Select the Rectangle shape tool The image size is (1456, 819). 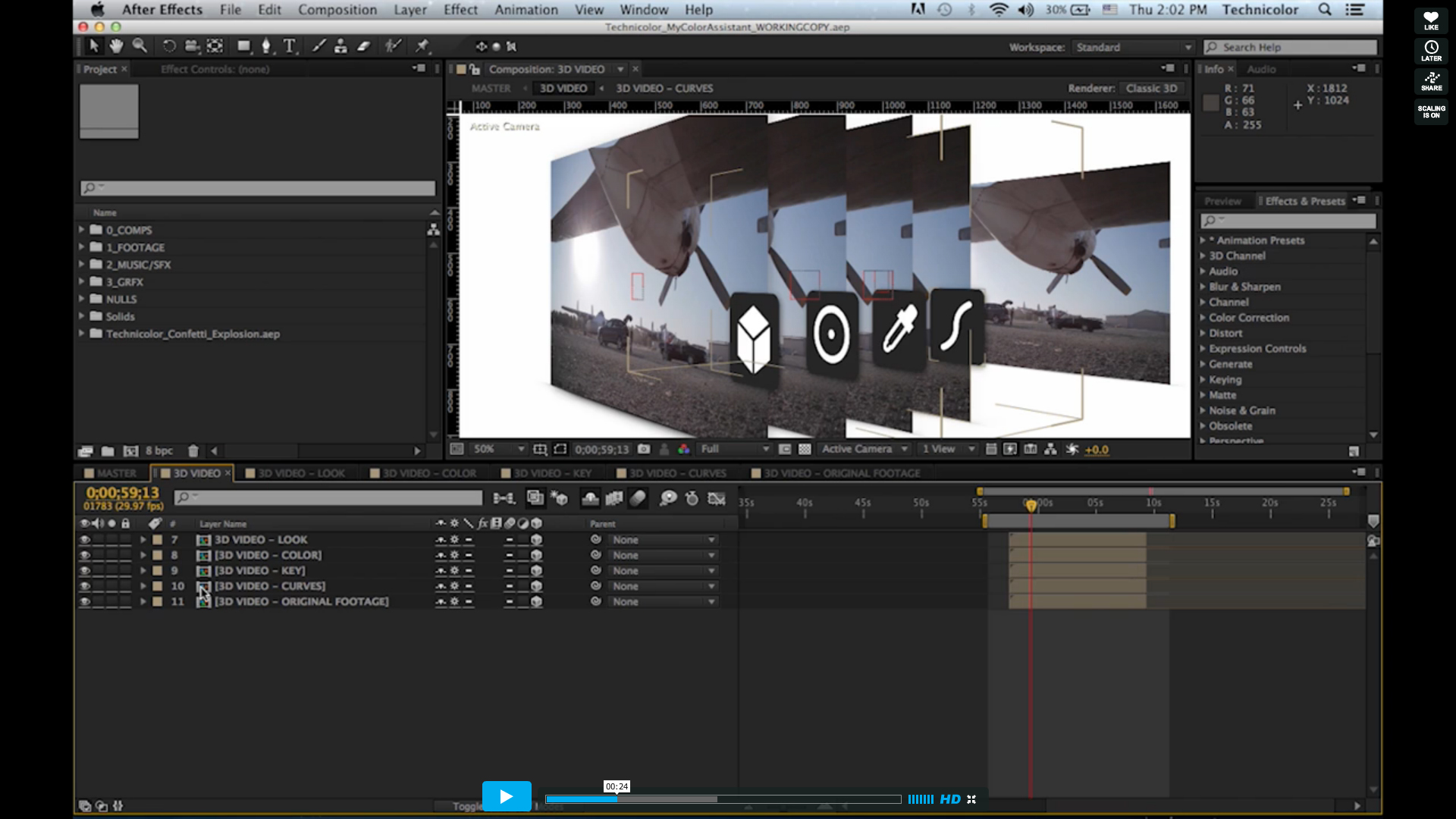[x=243, y=46]
